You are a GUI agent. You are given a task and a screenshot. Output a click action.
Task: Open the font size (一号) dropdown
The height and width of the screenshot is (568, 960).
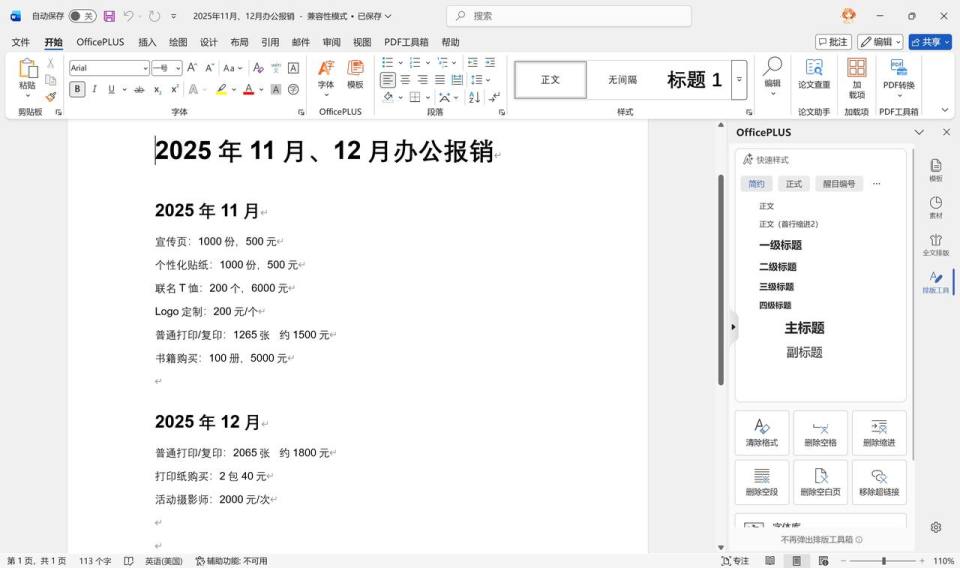tap(178, 68)
